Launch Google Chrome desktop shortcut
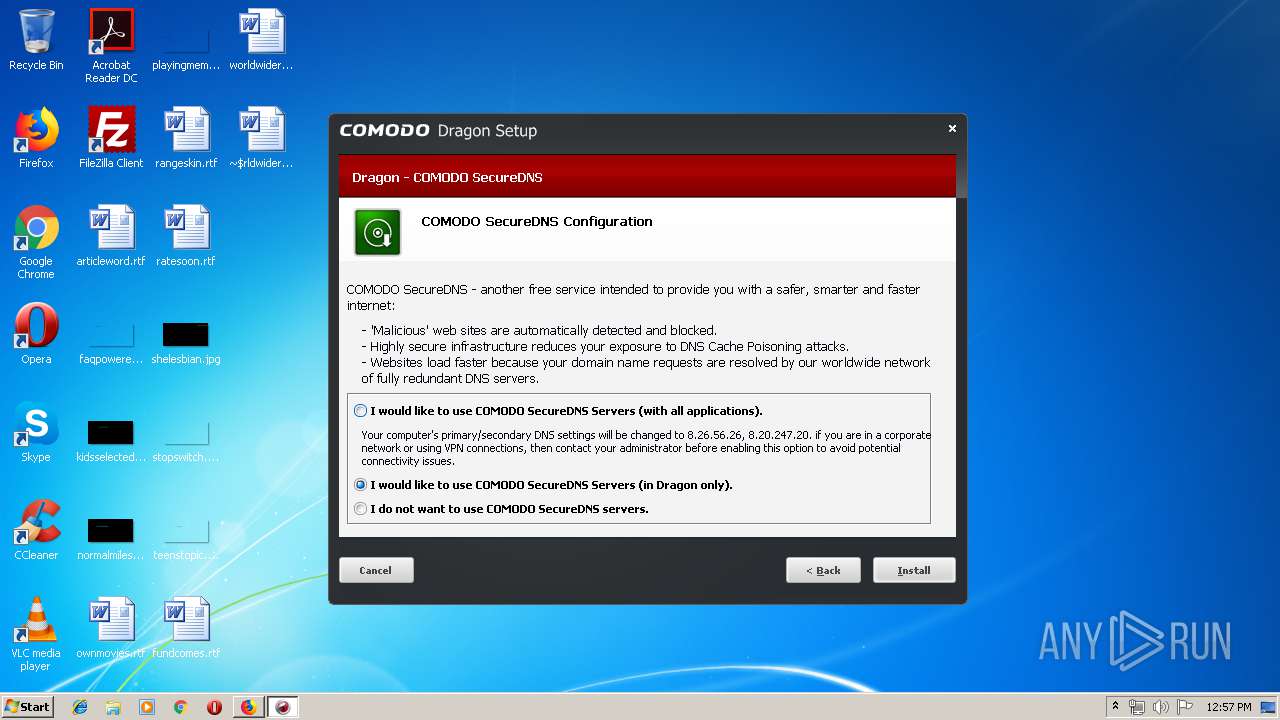Screen dimensions: 1280x720 (36, 242)
